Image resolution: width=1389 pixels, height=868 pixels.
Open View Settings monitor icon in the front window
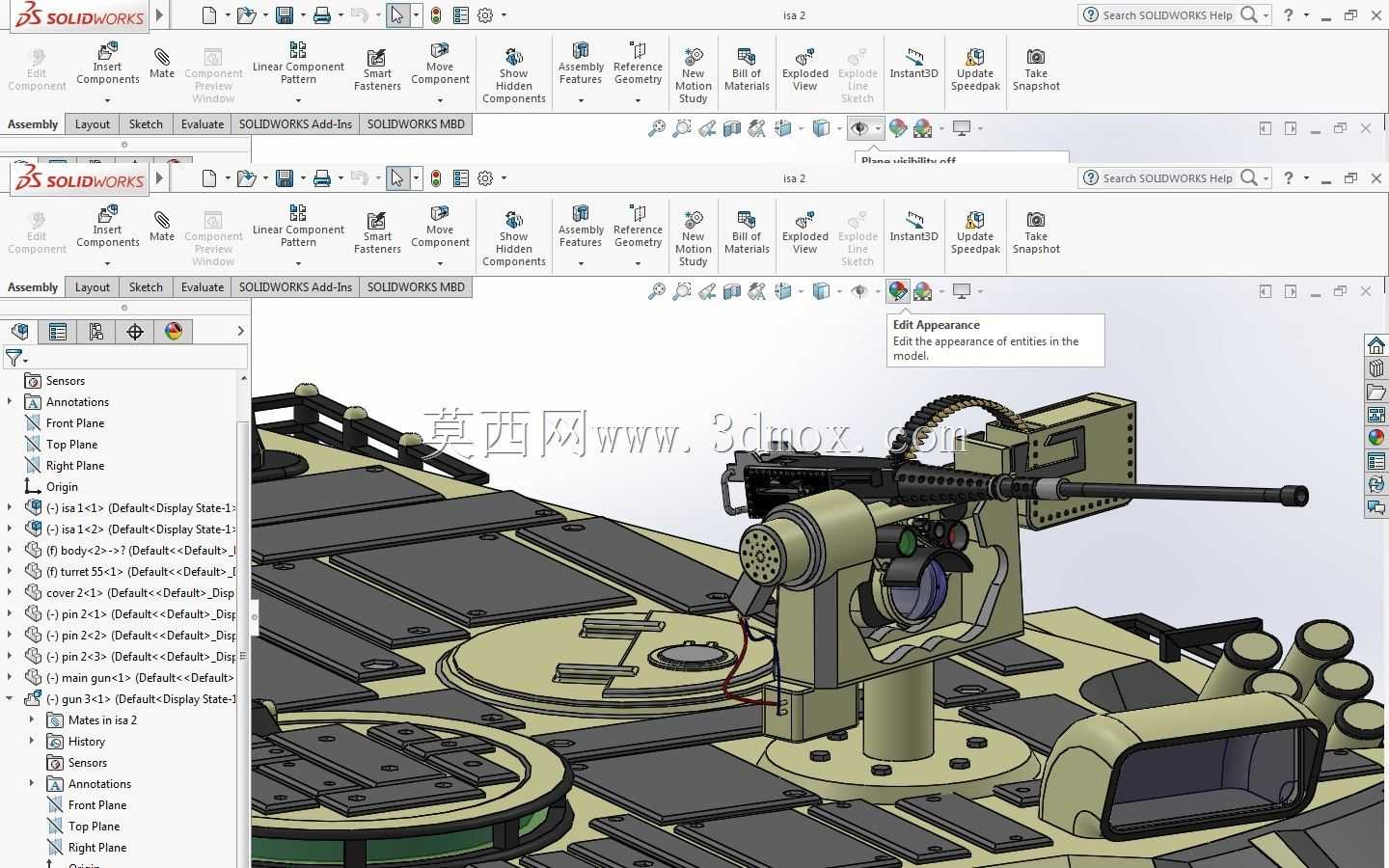coord(962,291)
